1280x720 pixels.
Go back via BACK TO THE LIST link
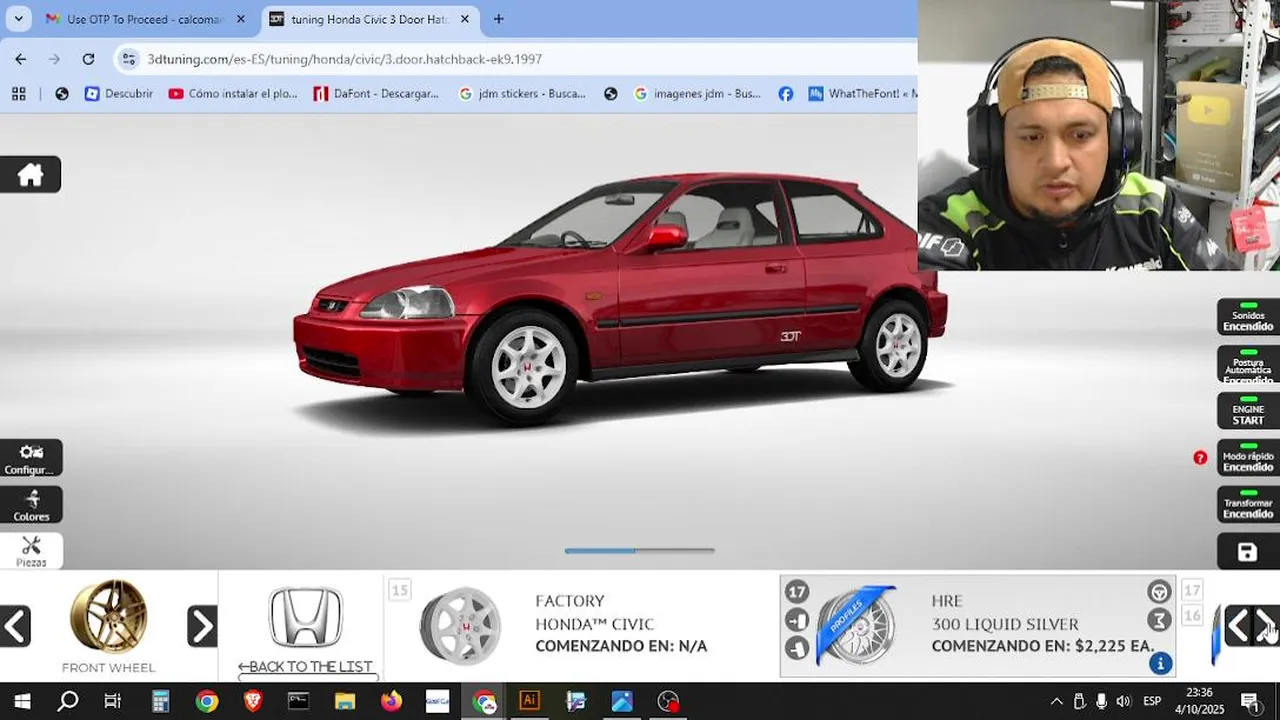coord(305,667)
